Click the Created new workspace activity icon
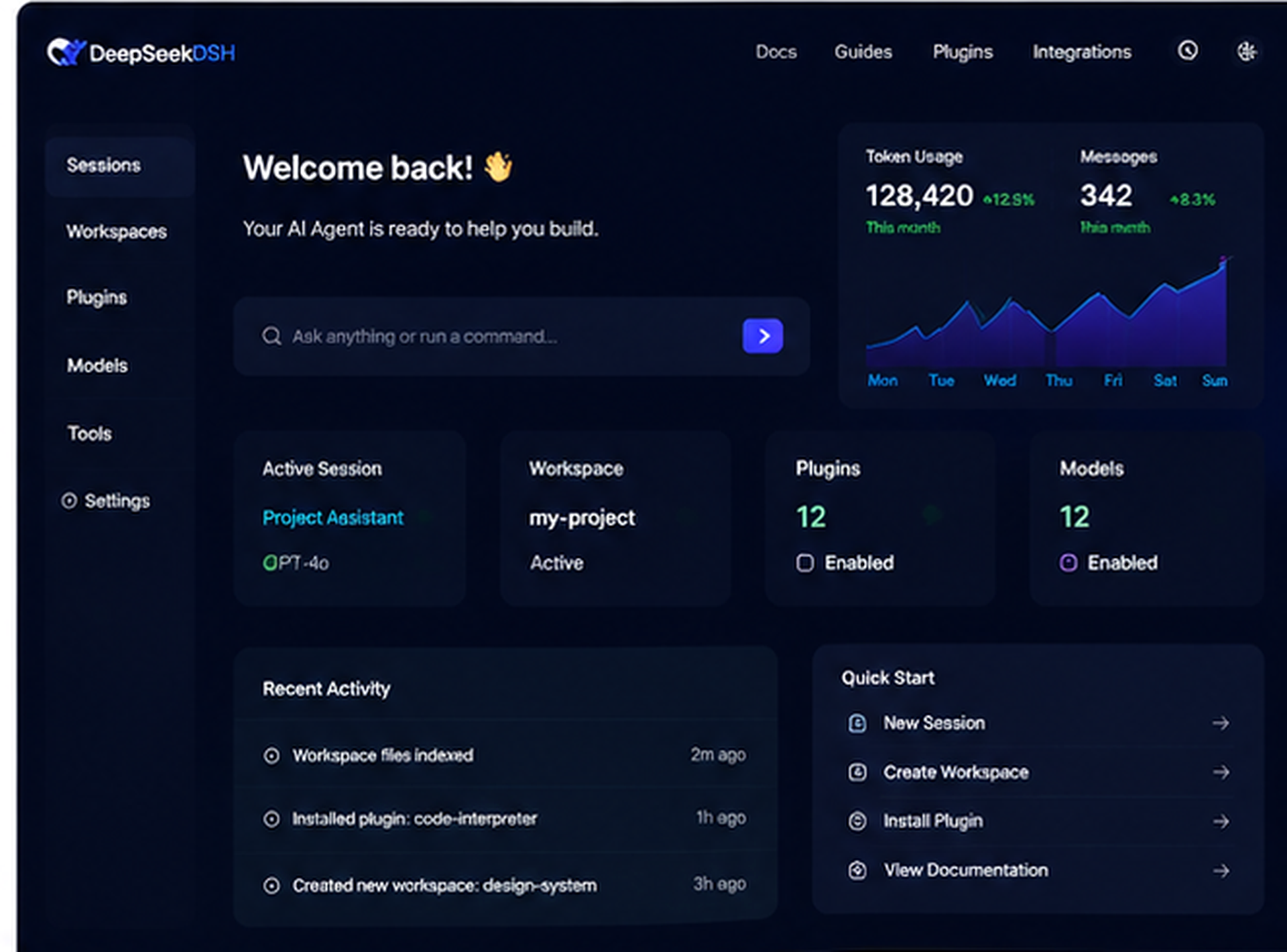Screen dimensions: 1287x952 [271, 886]
